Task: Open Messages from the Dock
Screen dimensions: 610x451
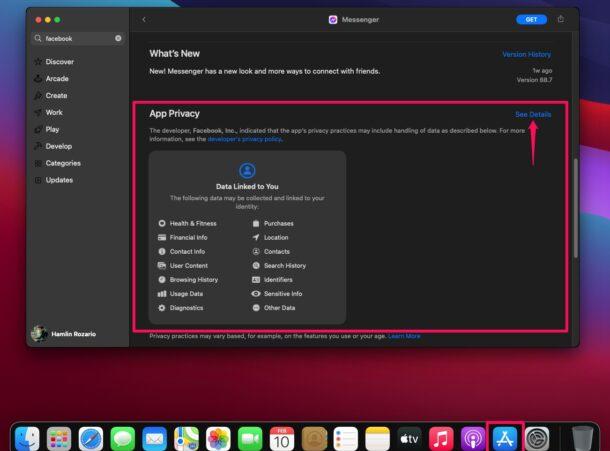Action: point(123,439)
